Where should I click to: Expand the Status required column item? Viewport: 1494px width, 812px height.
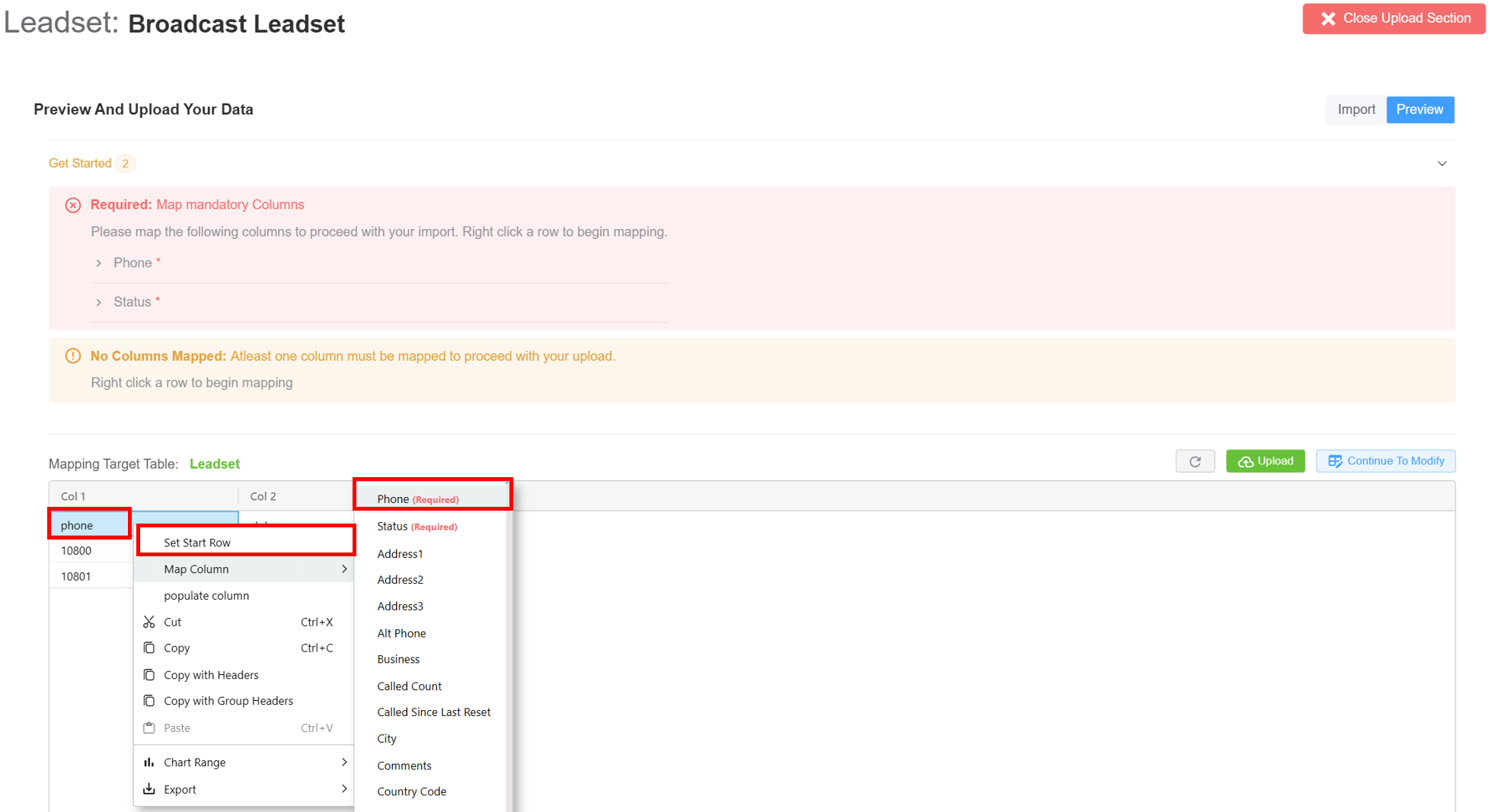[99, 302]
